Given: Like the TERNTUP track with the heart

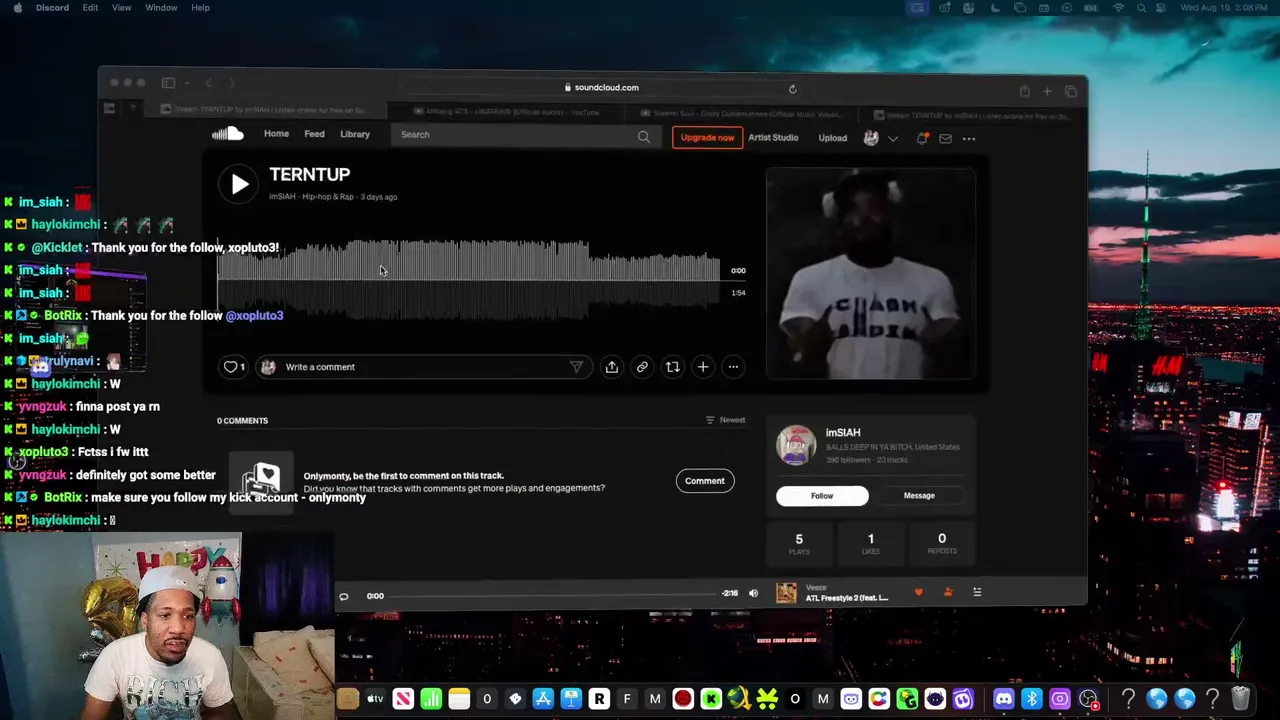Looking at the screenshot, I should tap(231, 367).
